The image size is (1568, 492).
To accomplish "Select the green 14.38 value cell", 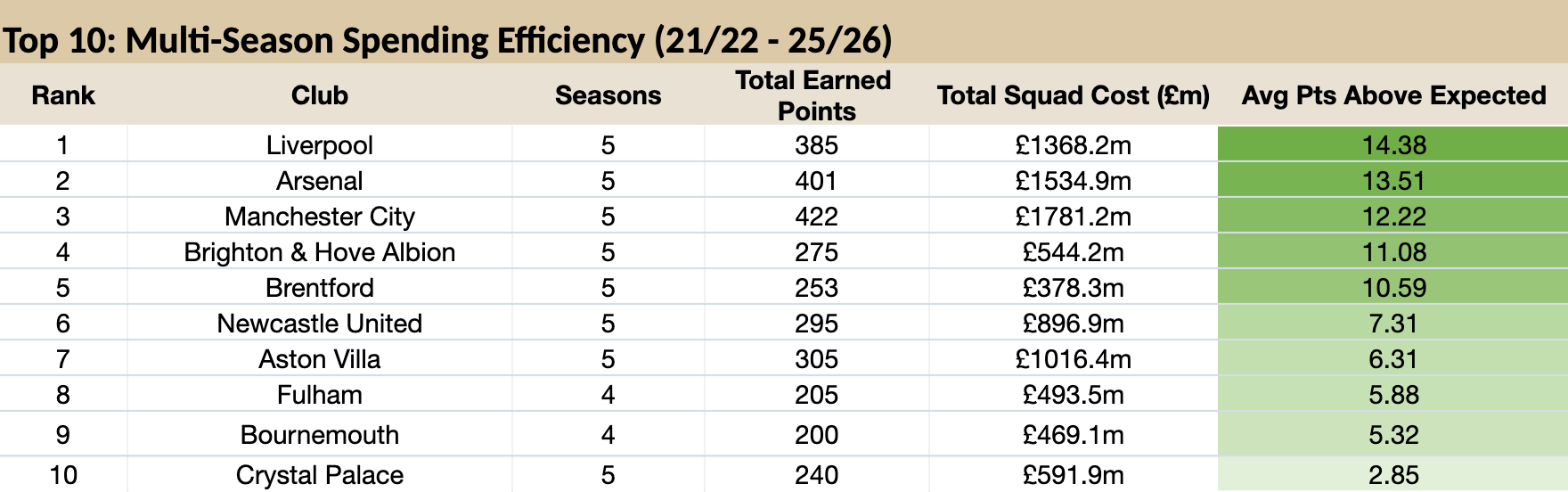I will (1393, 144).
